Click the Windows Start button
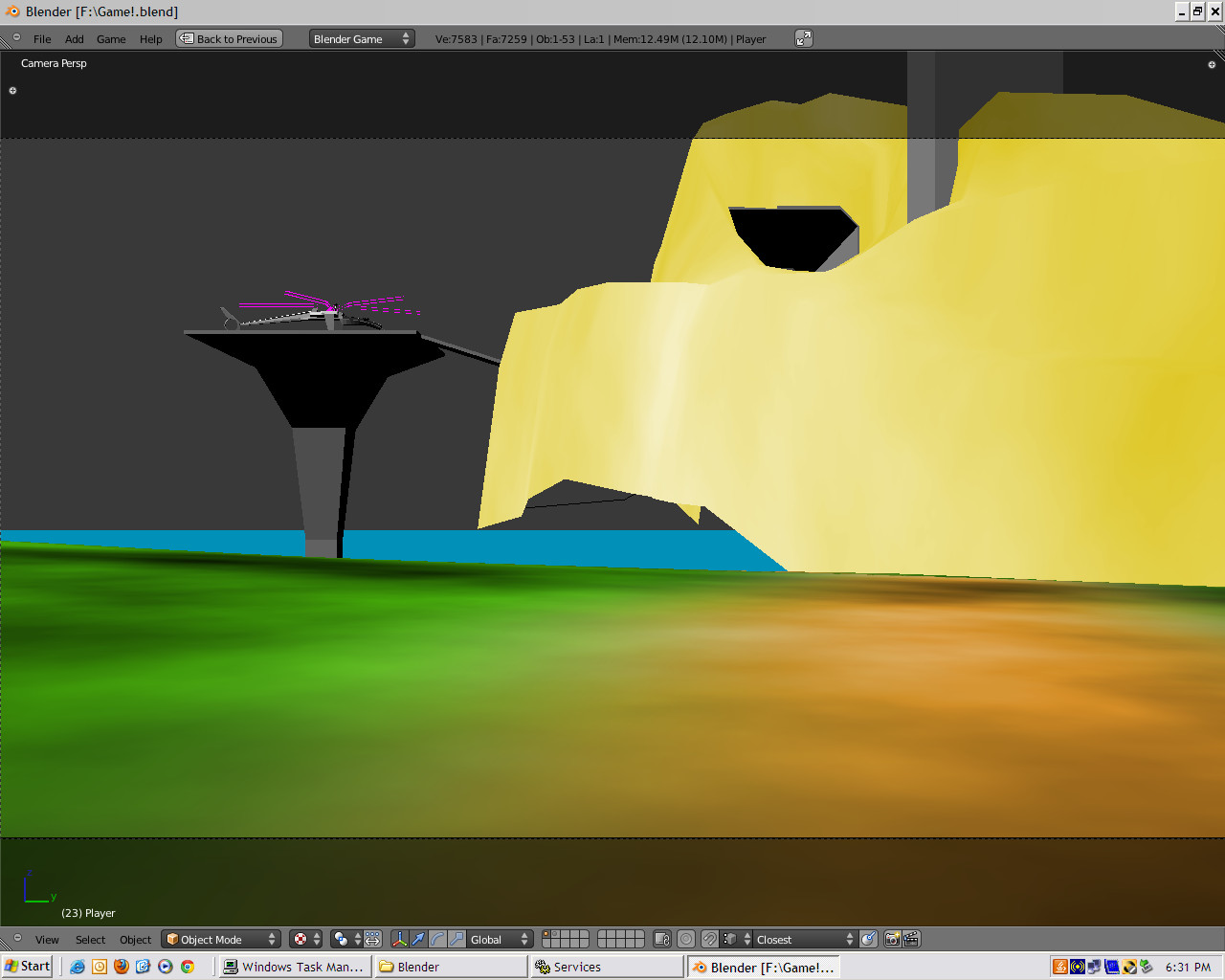Image resolution: width=1225 pixels, height=980 pixels. point(27,967)
